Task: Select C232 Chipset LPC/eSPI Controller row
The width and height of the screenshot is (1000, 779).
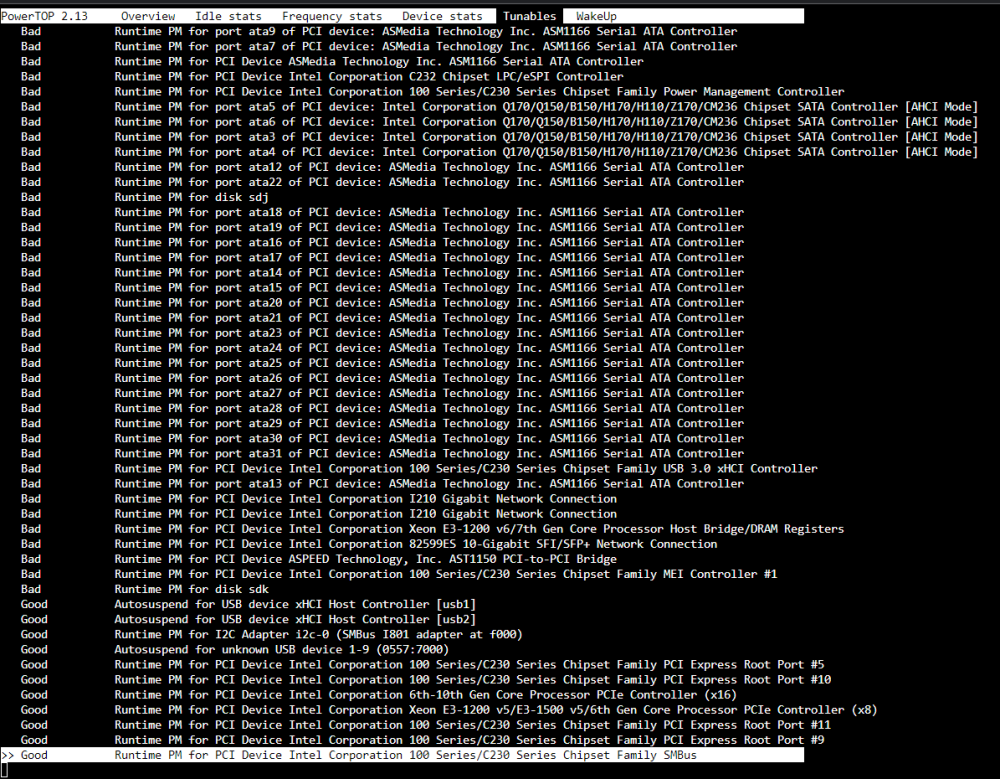Action: point(322,77)
